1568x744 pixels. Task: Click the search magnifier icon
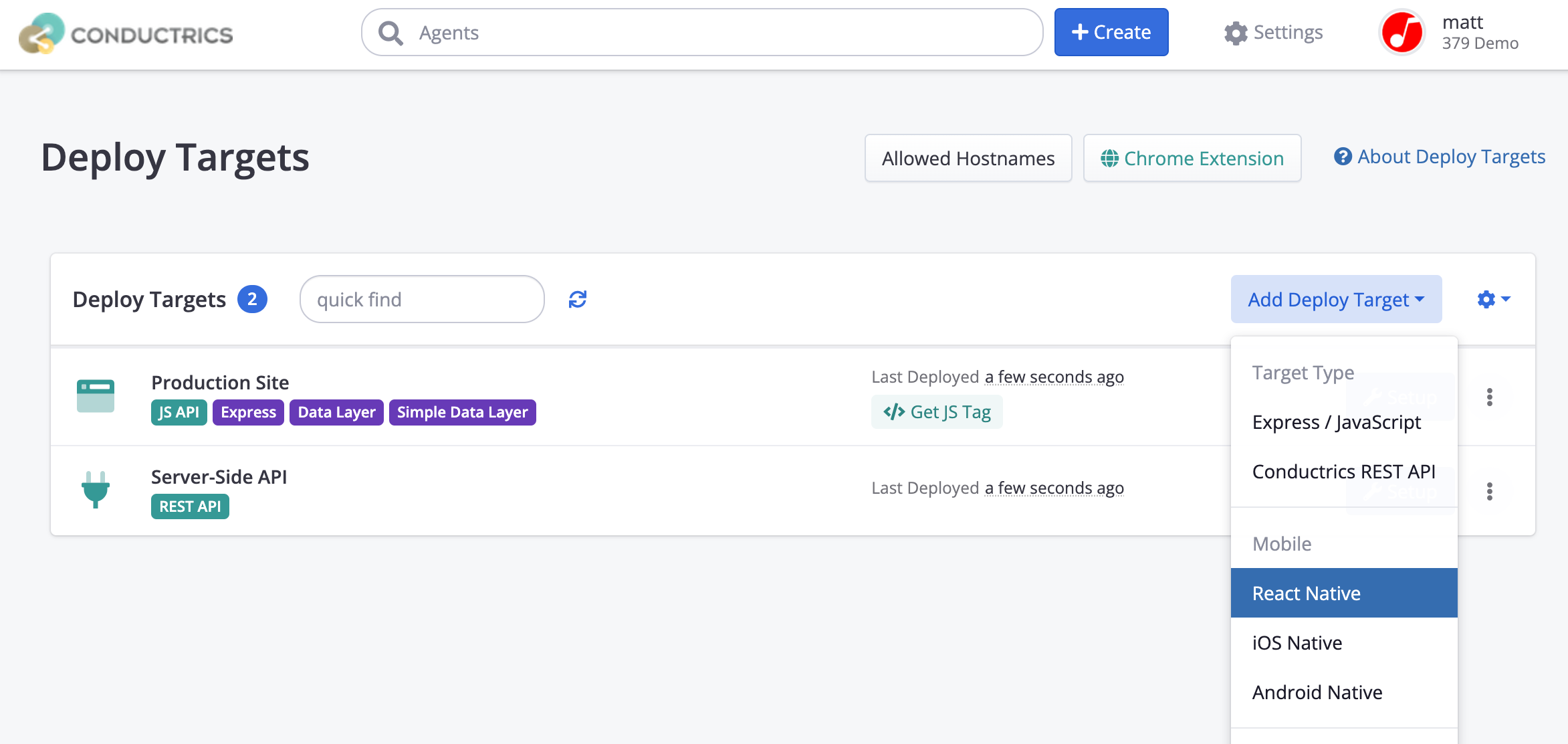tap(390, 33)
